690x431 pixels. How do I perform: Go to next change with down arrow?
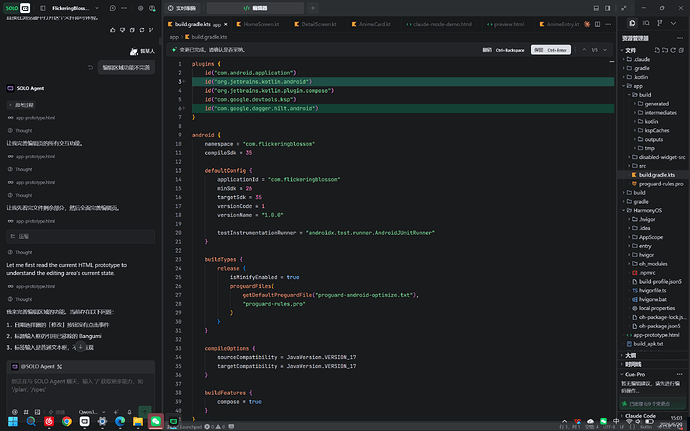pos(605,50)
